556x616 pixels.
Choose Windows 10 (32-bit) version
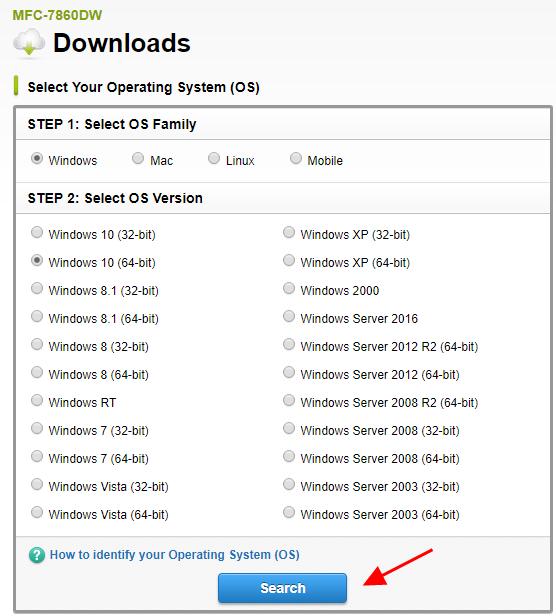(x=37, y=232)
